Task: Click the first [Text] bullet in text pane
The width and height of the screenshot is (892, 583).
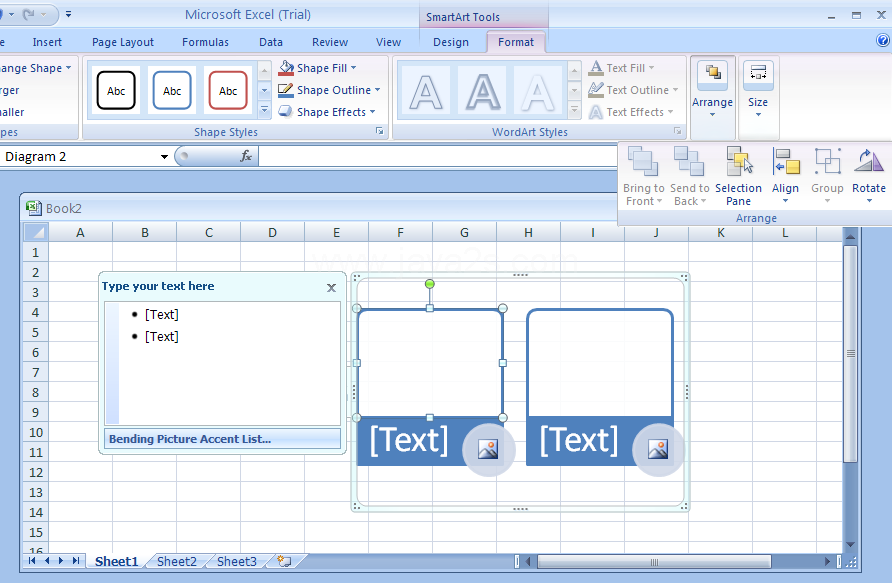Action: point(162,315)
